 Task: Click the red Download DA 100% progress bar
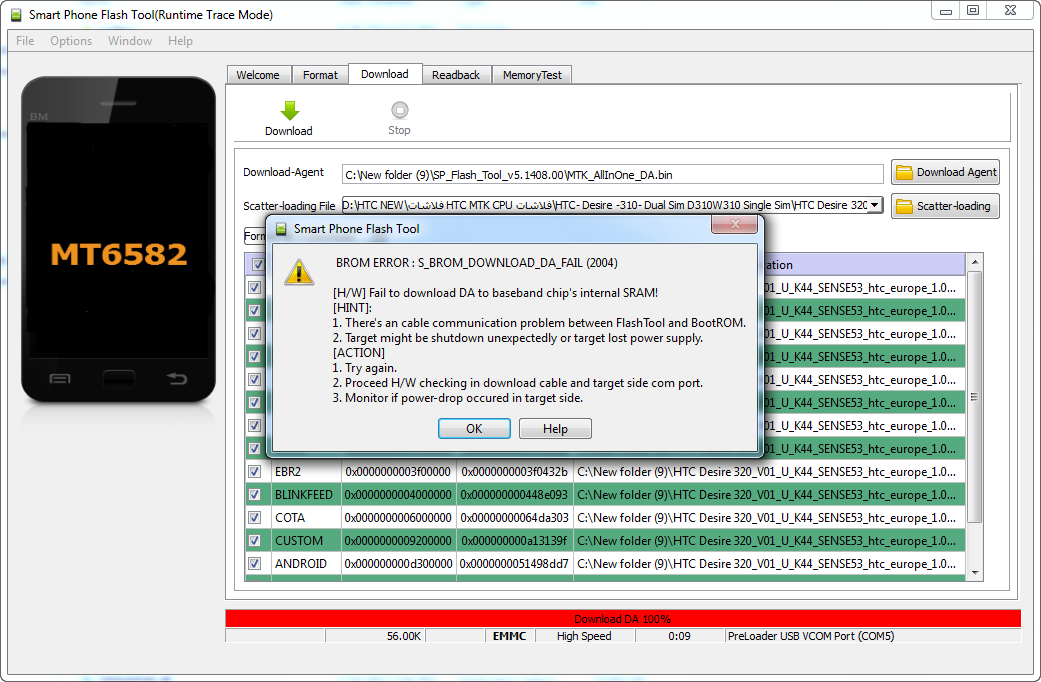coord(623,619)
